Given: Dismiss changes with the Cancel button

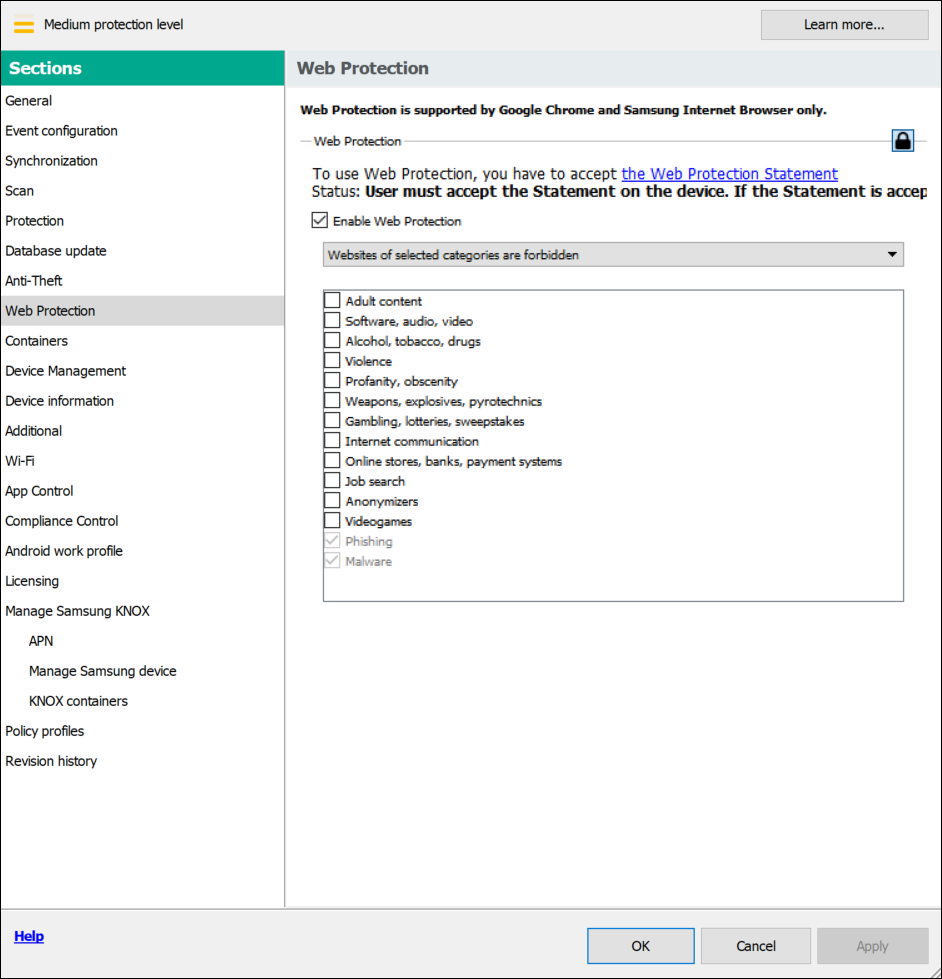Looking at the screenshot, I should pyautogui.click(x=755, y=945).
